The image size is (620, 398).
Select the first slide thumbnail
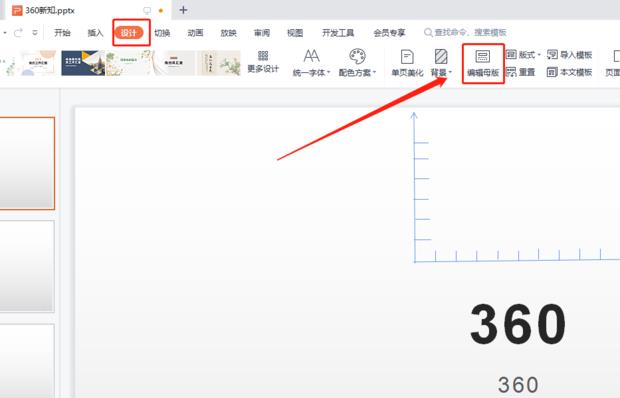tap(27, 163)
